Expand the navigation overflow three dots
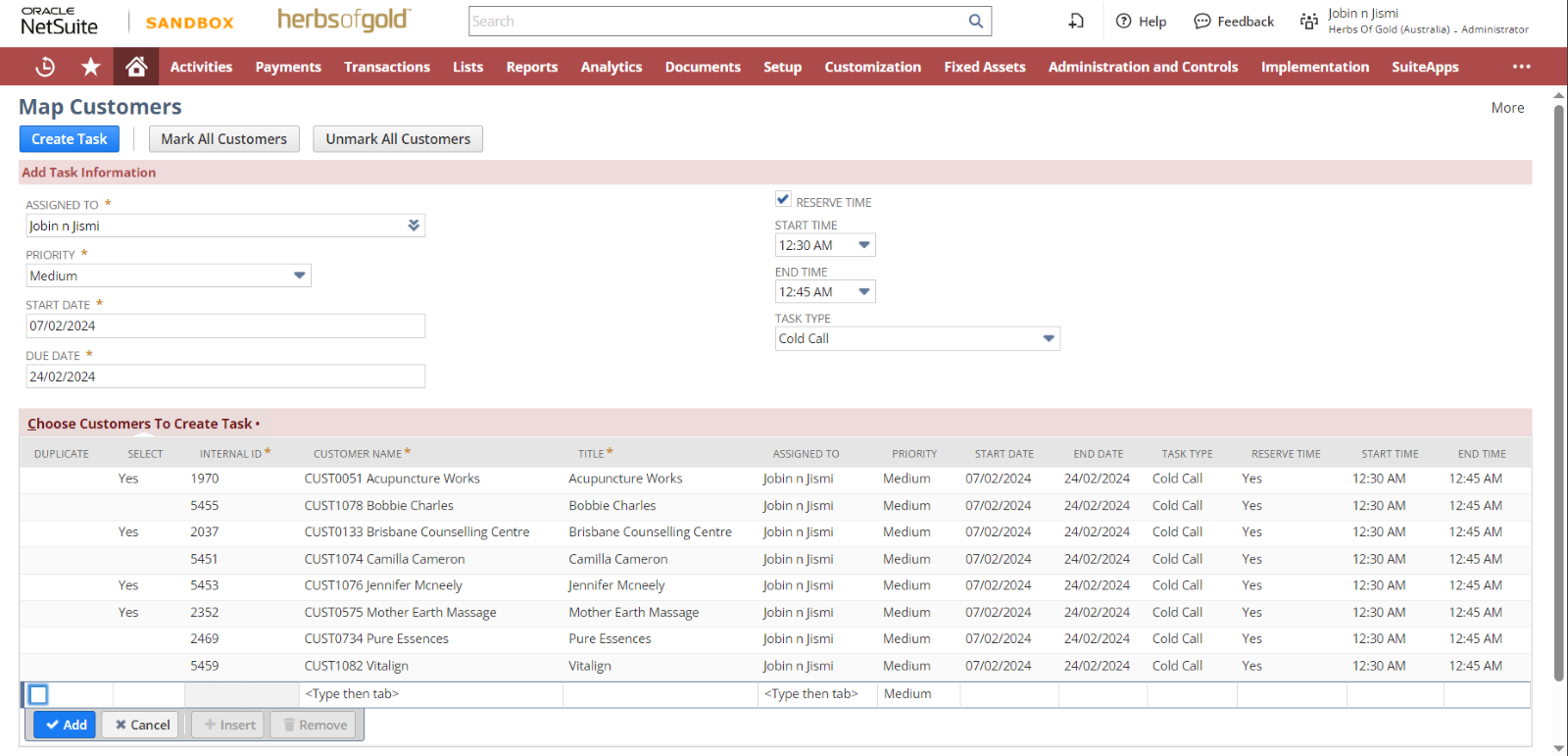 (x=1521, y=67)
